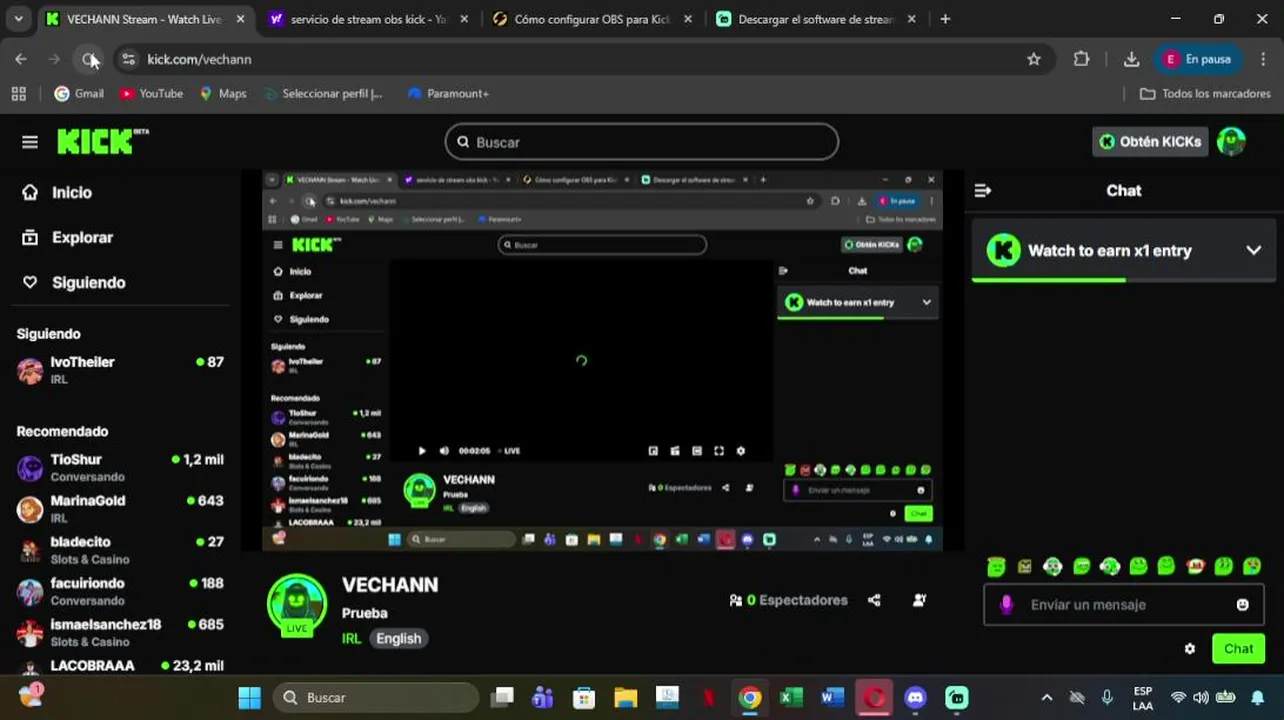Click the English language tag
Viewport: 1284px width, 720px height.
(398, 638)
